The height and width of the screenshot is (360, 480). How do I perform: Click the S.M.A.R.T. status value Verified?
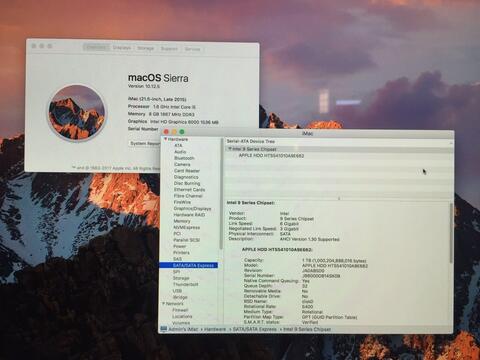click(310, 322)
